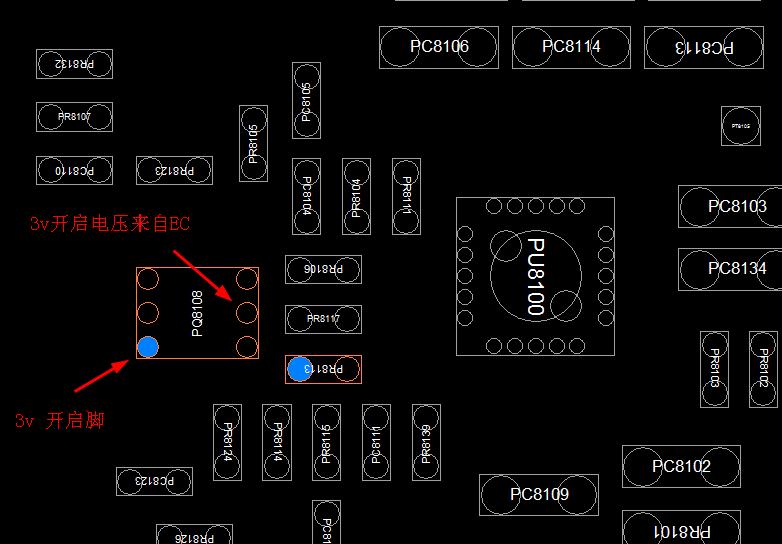Viewport: 782px width, 544px height.
Task: Click resistor PR8132
Action: pyautogui.click(x=74, y=64)
